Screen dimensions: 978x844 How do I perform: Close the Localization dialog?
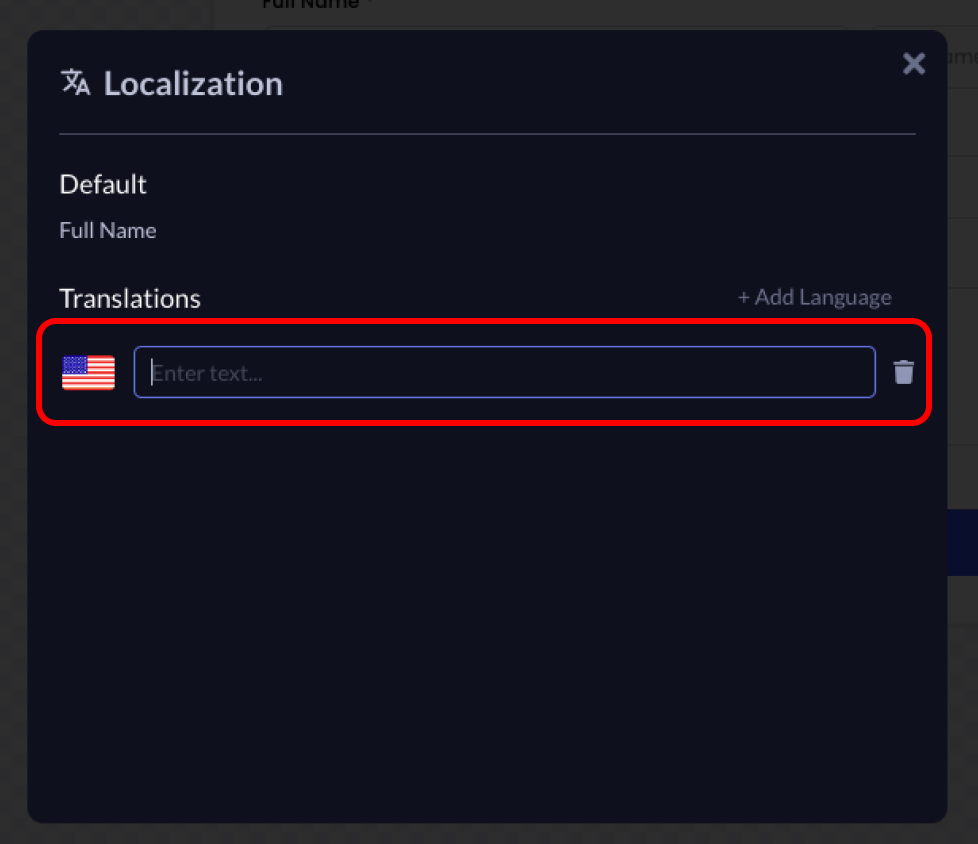(x=913, y=64)
